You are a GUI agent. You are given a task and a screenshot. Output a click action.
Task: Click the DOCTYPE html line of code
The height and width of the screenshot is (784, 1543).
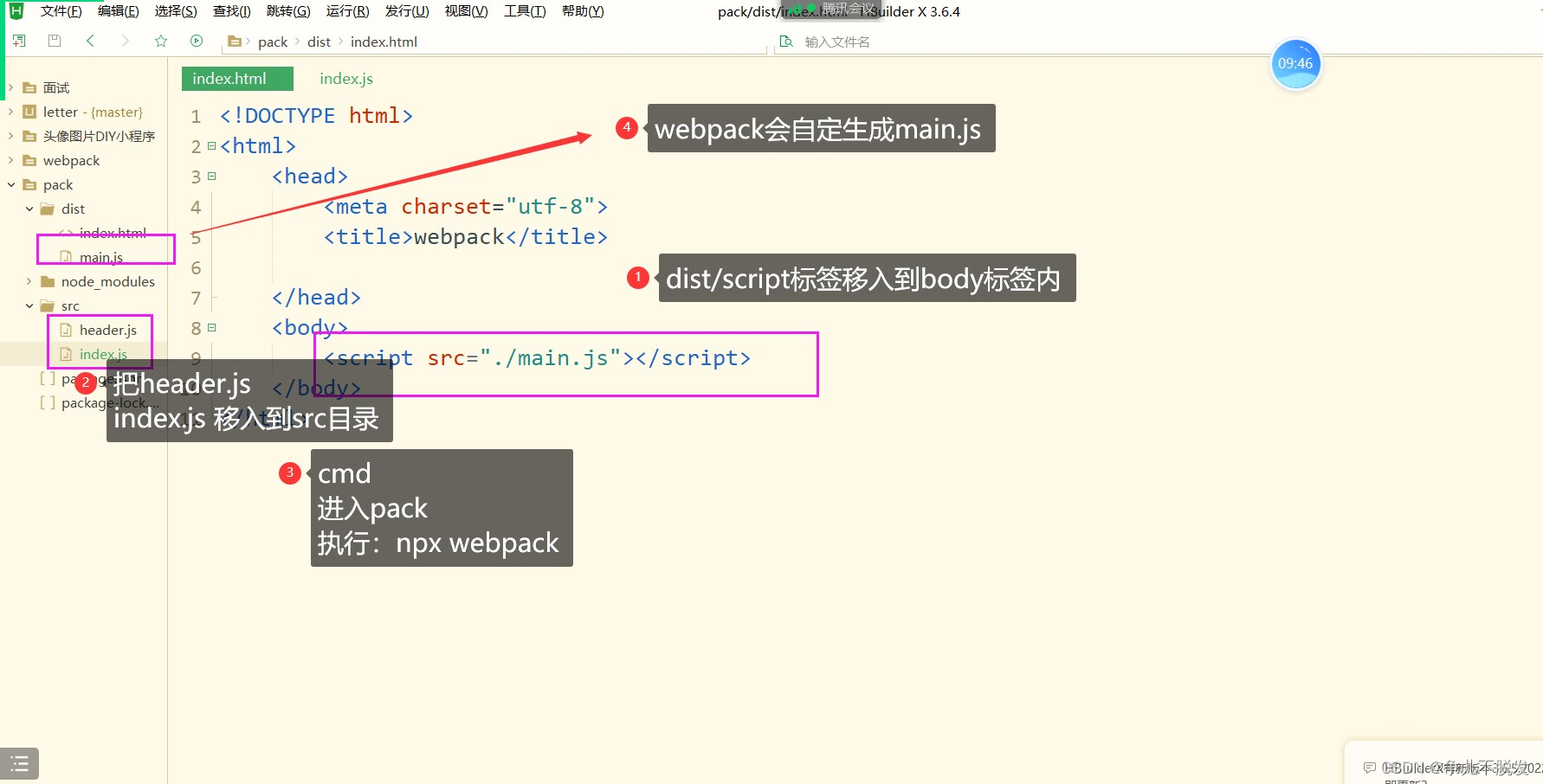316,116
